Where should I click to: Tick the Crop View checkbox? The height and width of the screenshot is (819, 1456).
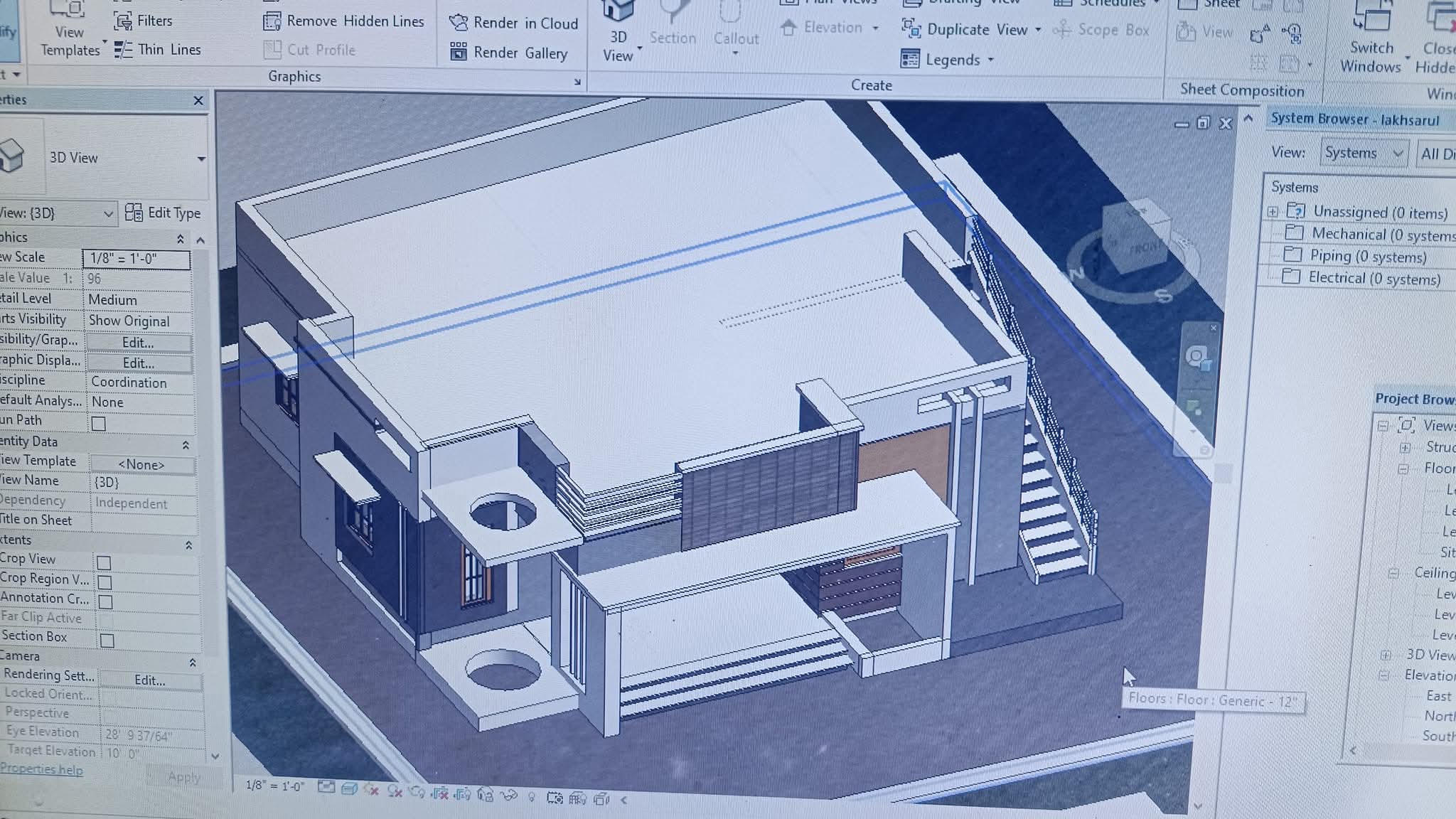click(x=104, y=563)
